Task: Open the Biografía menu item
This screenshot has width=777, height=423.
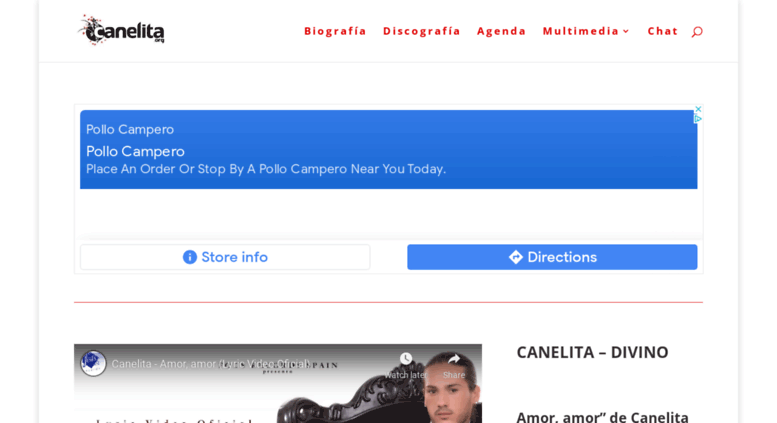Action: pyautogui.click(x=335, y=31)
